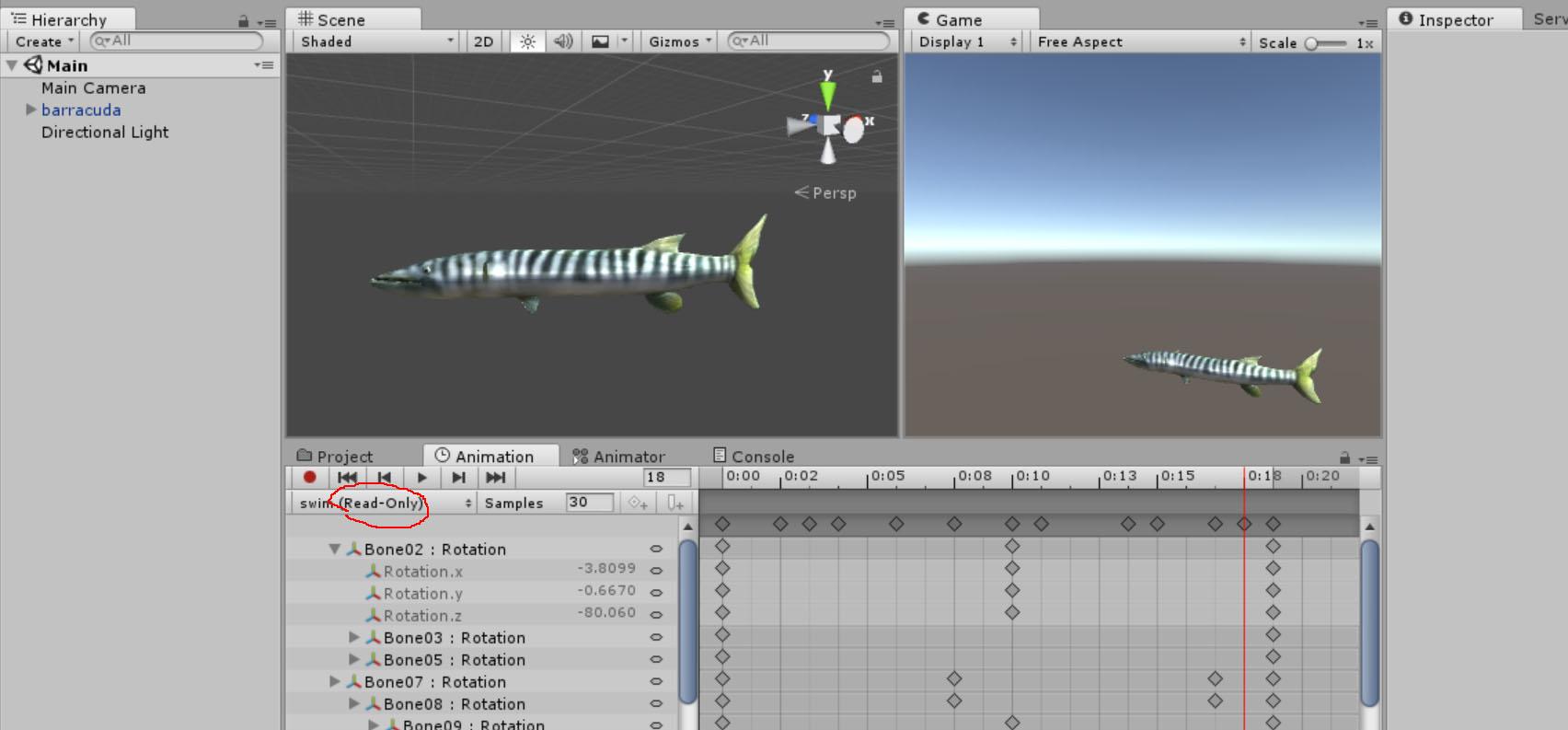This screenshot has width=1568, height=730.
Task: Click the Add Keyframe button
Action: [638, 503]
